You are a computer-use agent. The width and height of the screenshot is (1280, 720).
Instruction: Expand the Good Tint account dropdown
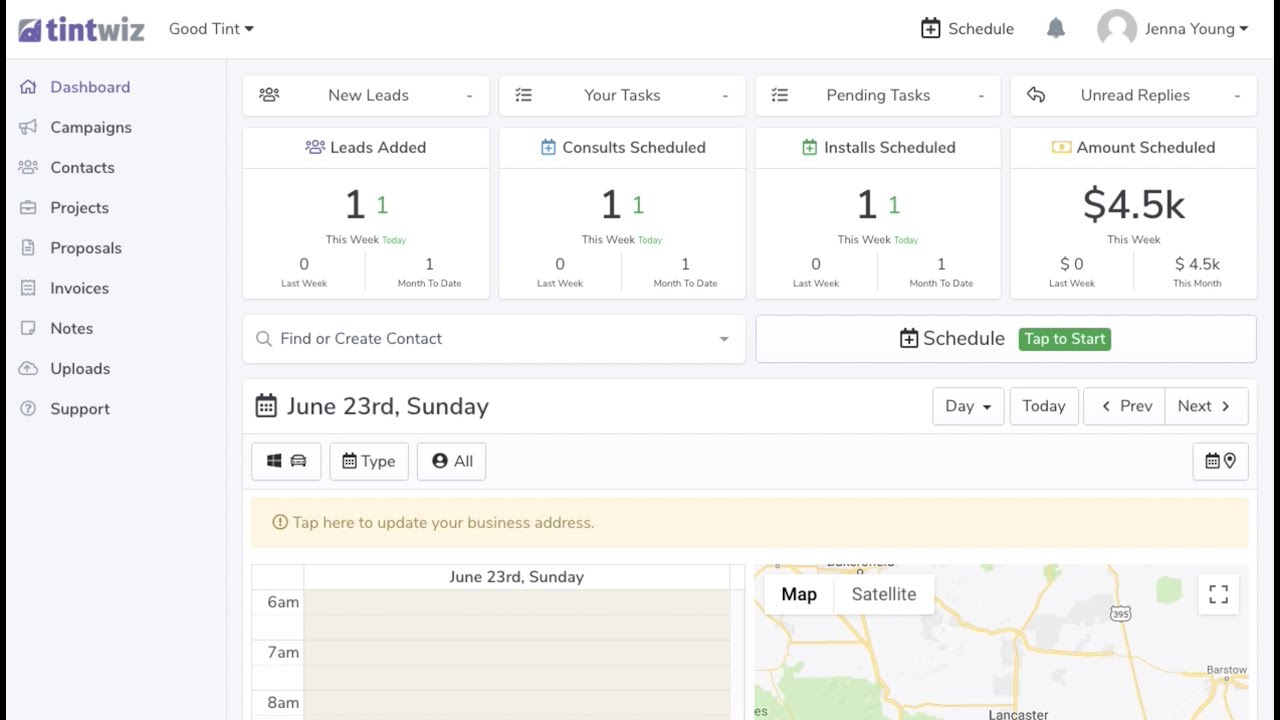coord(211,29)
